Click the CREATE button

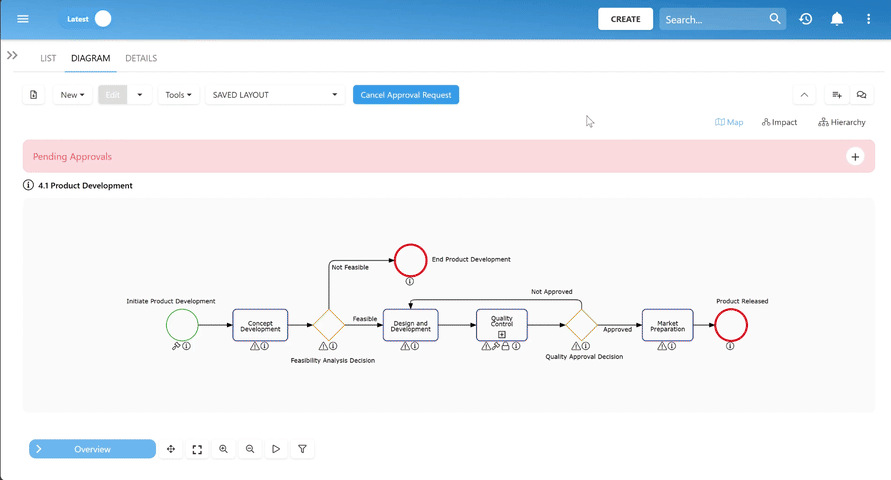tap(625, 19)
